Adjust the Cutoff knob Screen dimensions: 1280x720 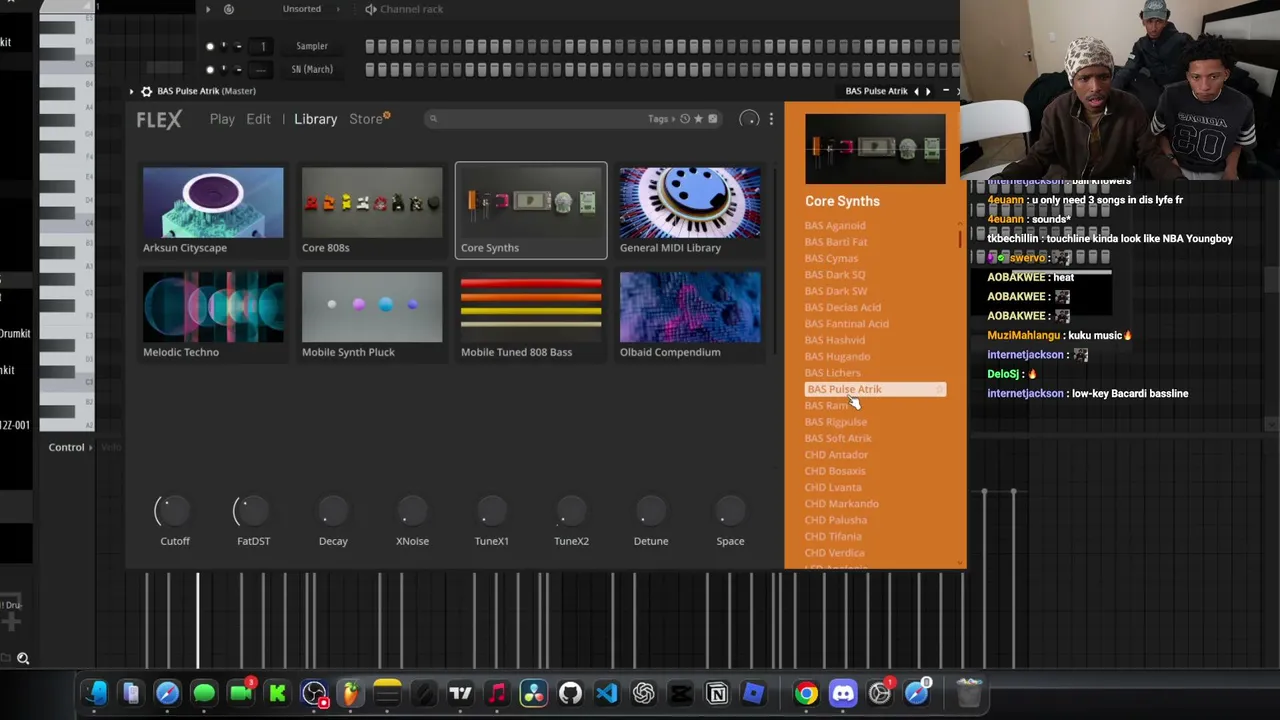pyautogui.click(x=174, y=512)
